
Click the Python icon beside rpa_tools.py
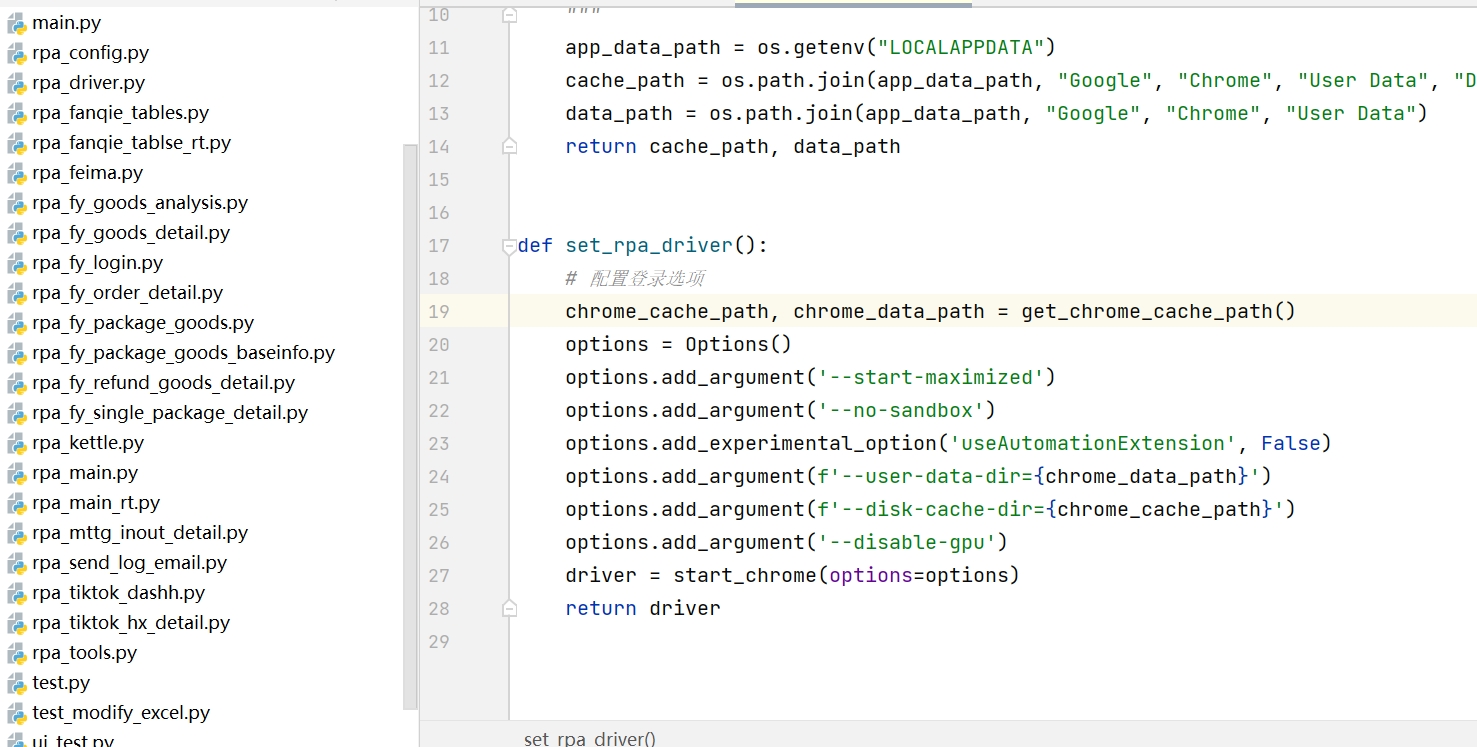point(16,653)
